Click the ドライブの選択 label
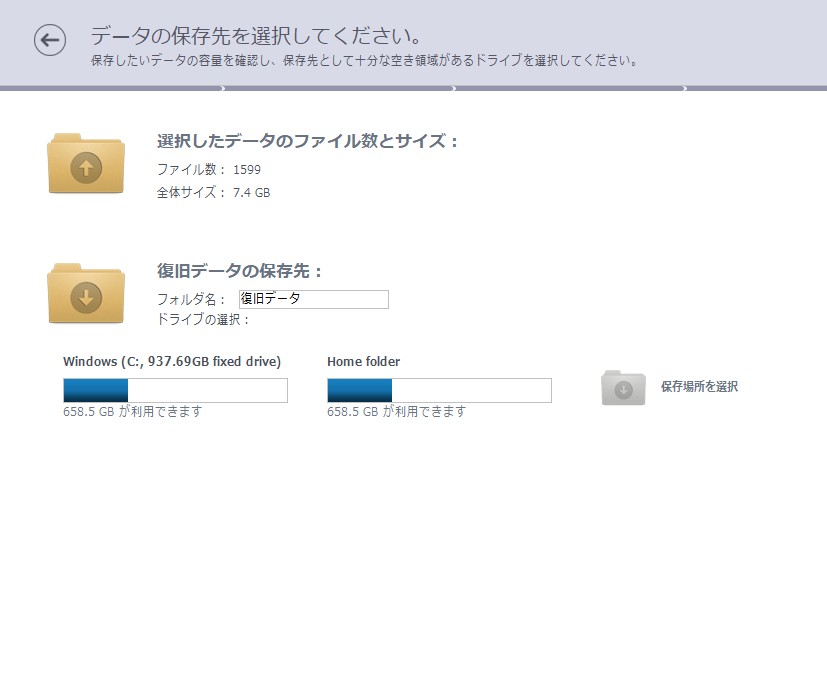 (203, 320)
